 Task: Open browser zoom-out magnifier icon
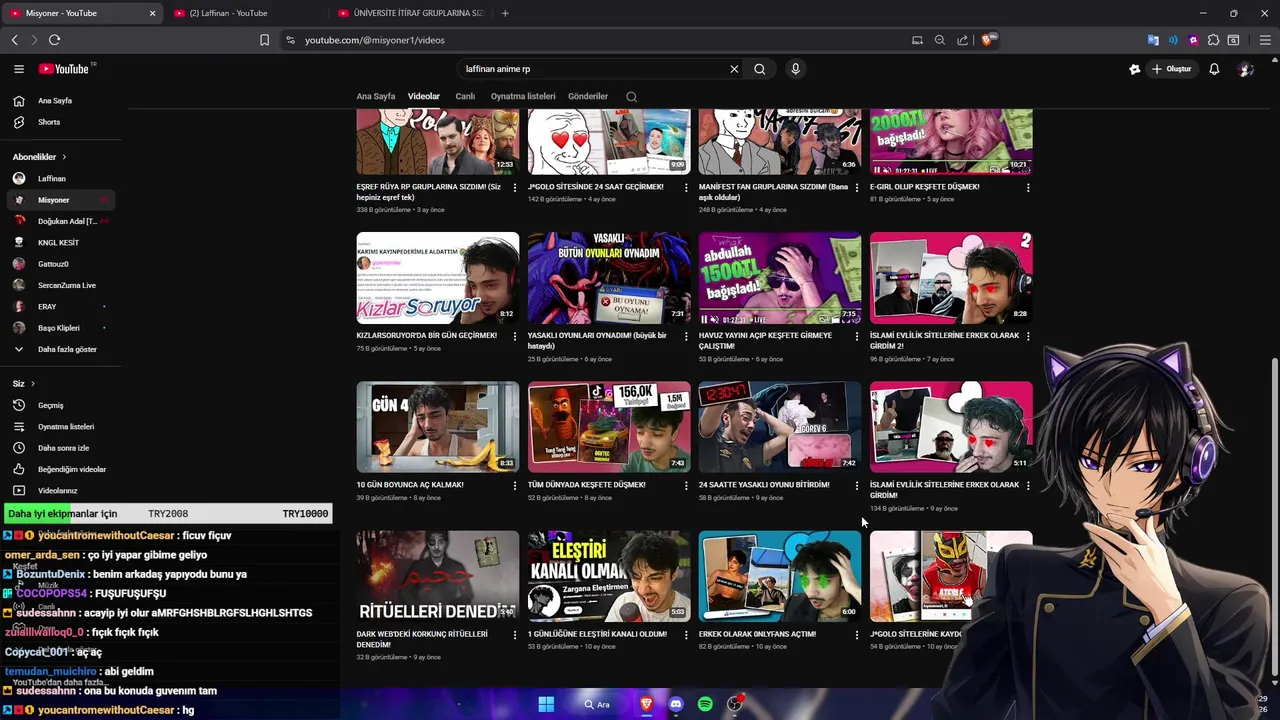click(940, 40)
